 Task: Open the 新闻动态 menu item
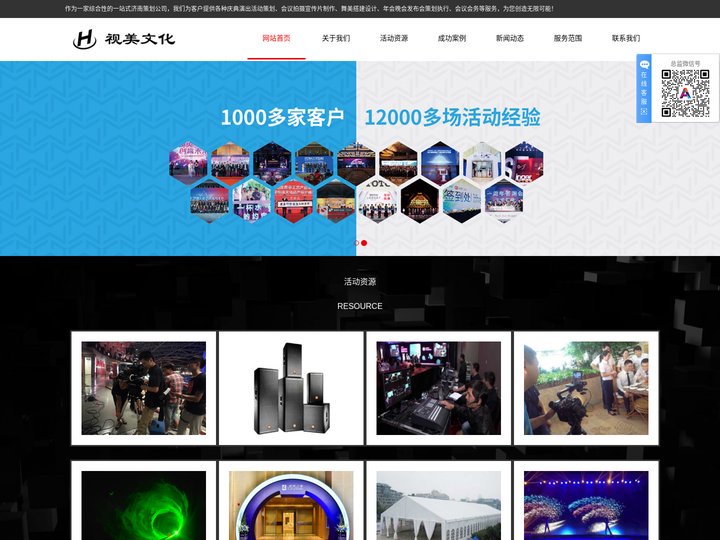click(510, 38)
